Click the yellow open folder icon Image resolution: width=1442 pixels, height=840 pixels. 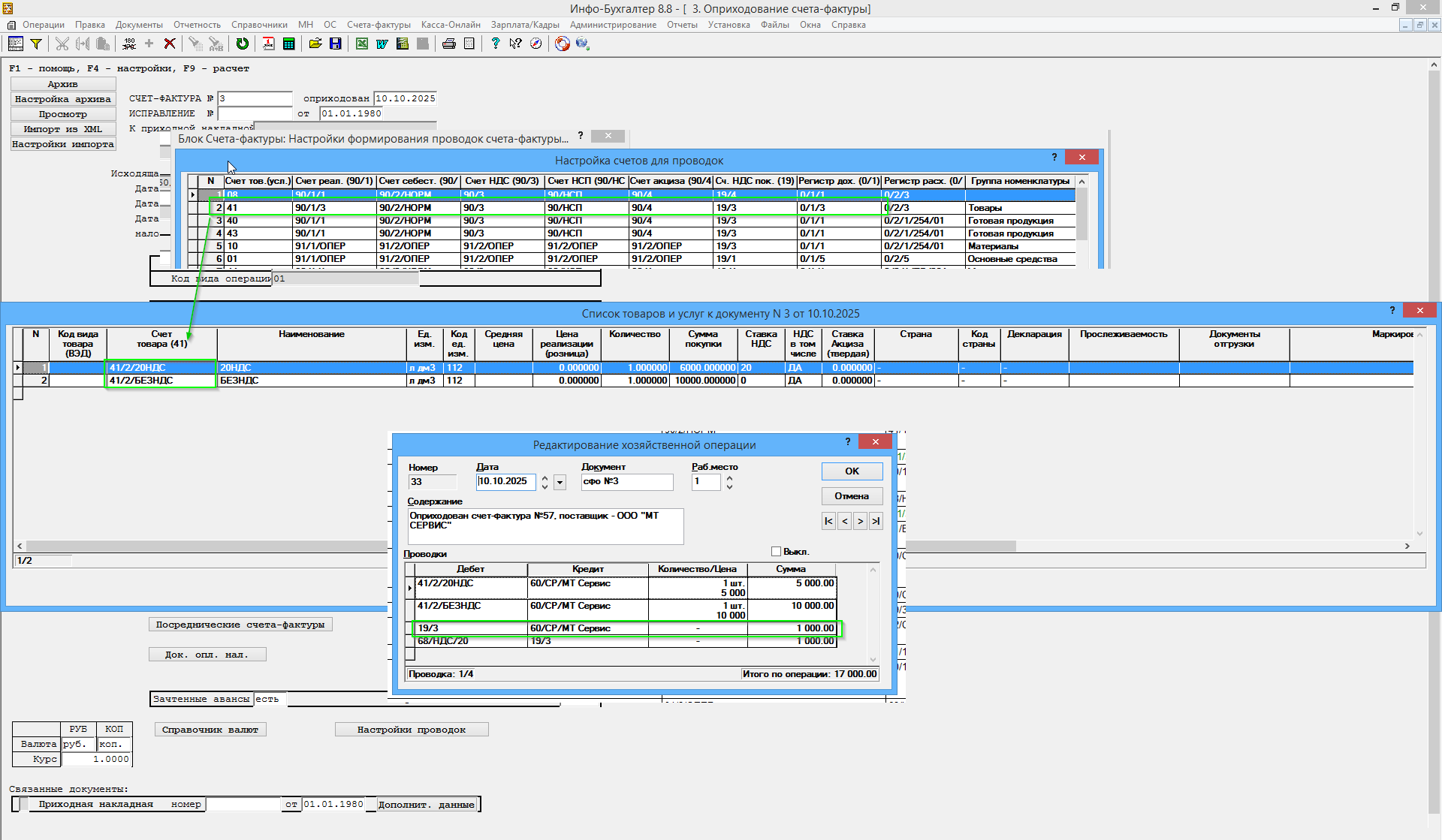point(315,44)
